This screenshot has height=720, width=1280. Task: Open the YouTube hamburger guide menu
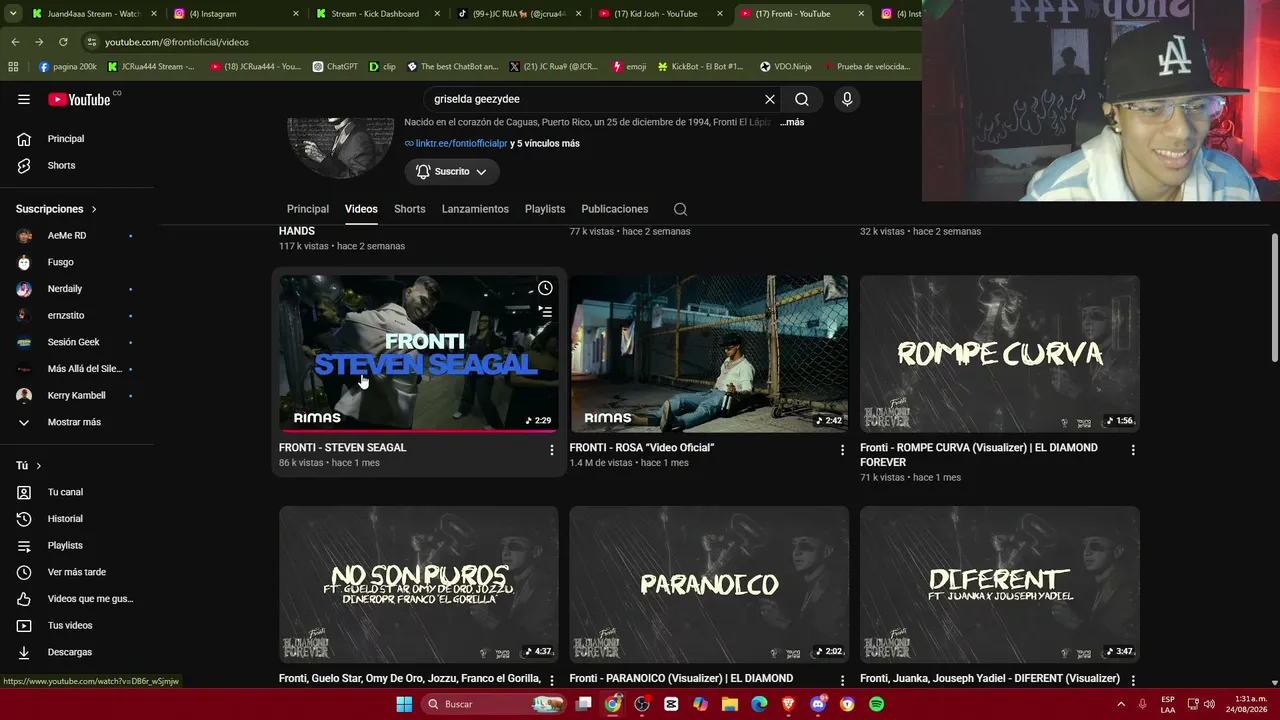(24, 99)
